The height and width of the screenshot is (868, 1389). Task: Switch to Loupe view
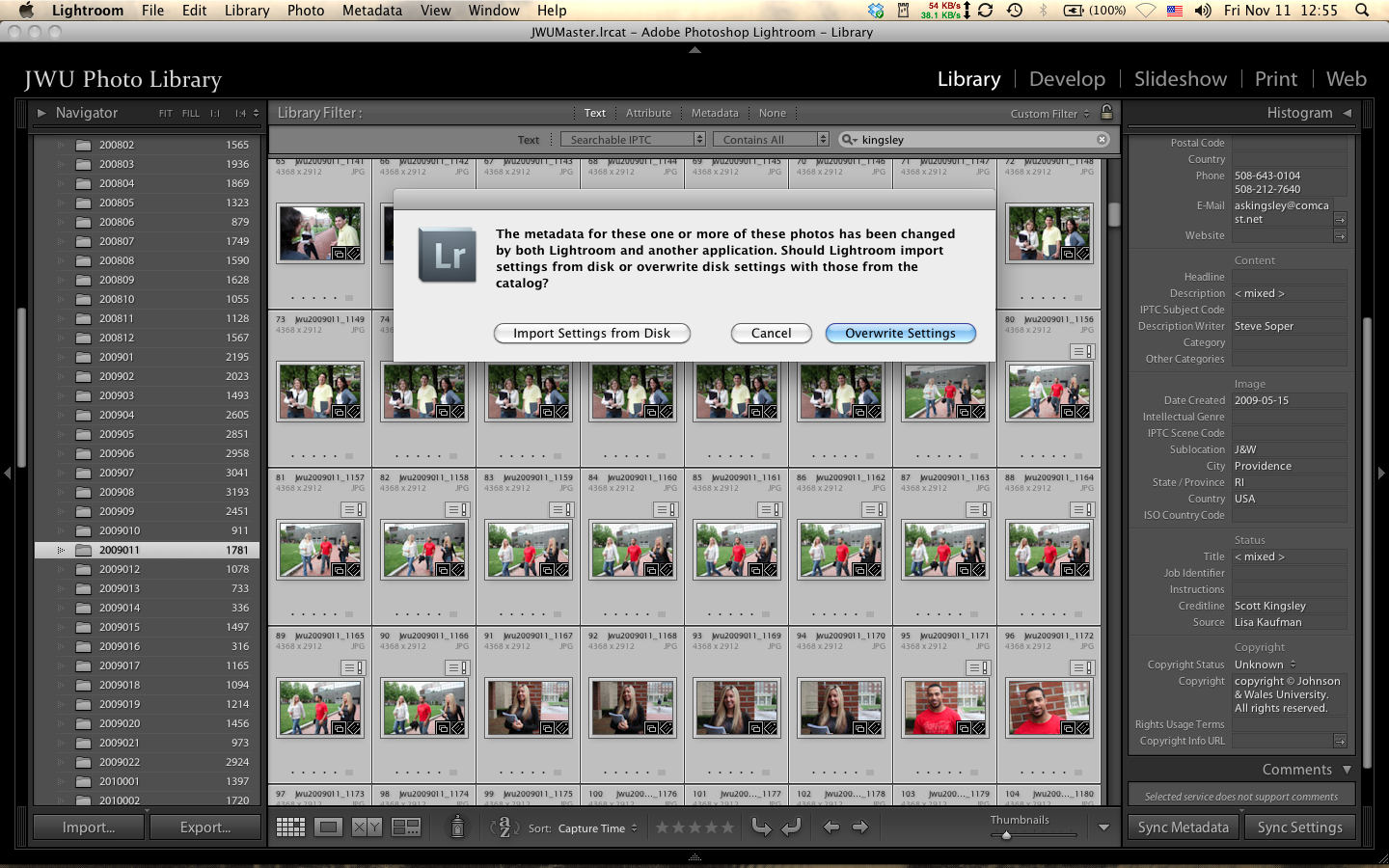pyautogui.click(x=329, y=827)
